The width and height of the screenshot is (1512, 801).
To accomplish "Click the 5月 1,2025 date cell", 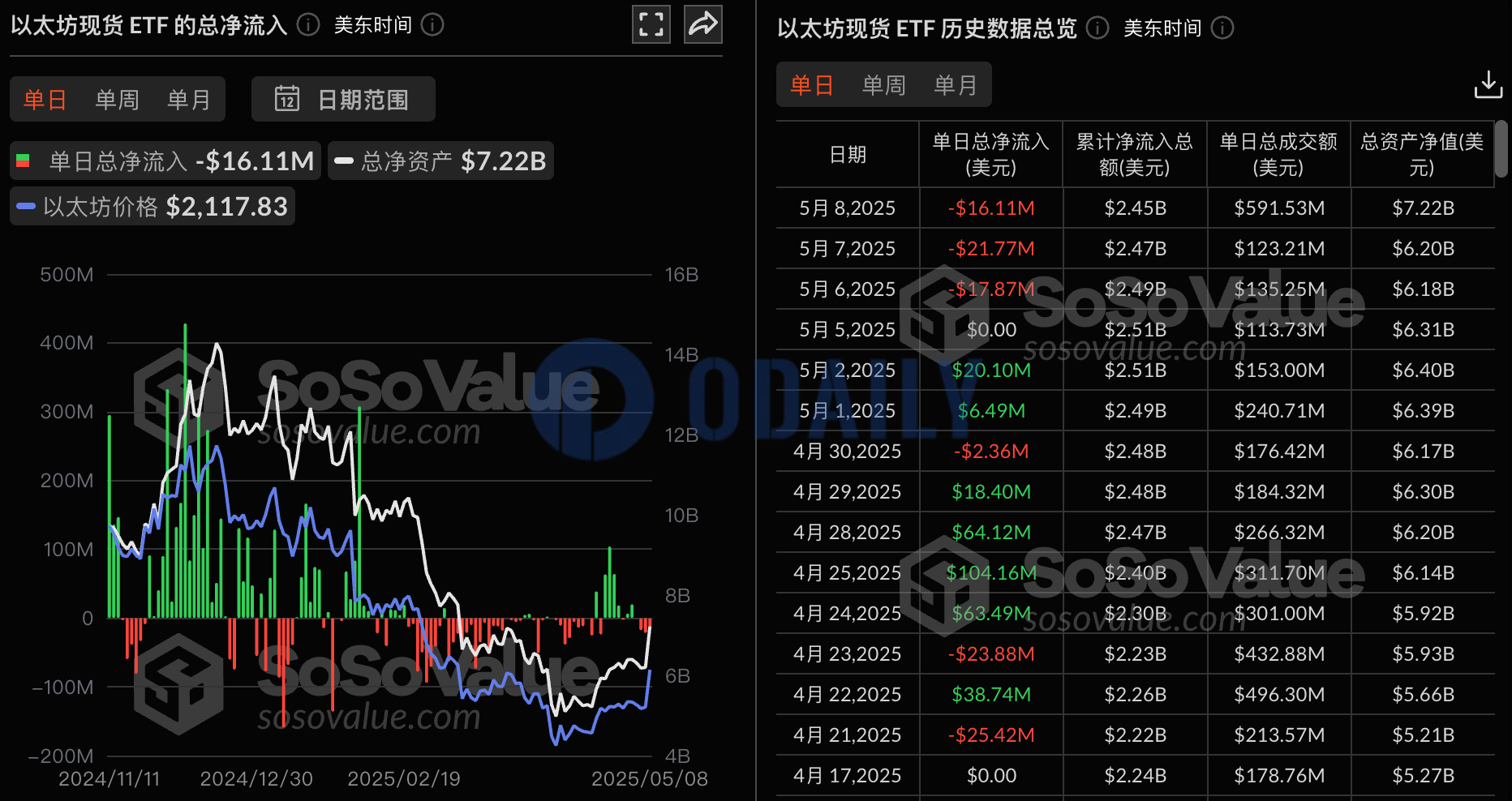I will 848,411.
